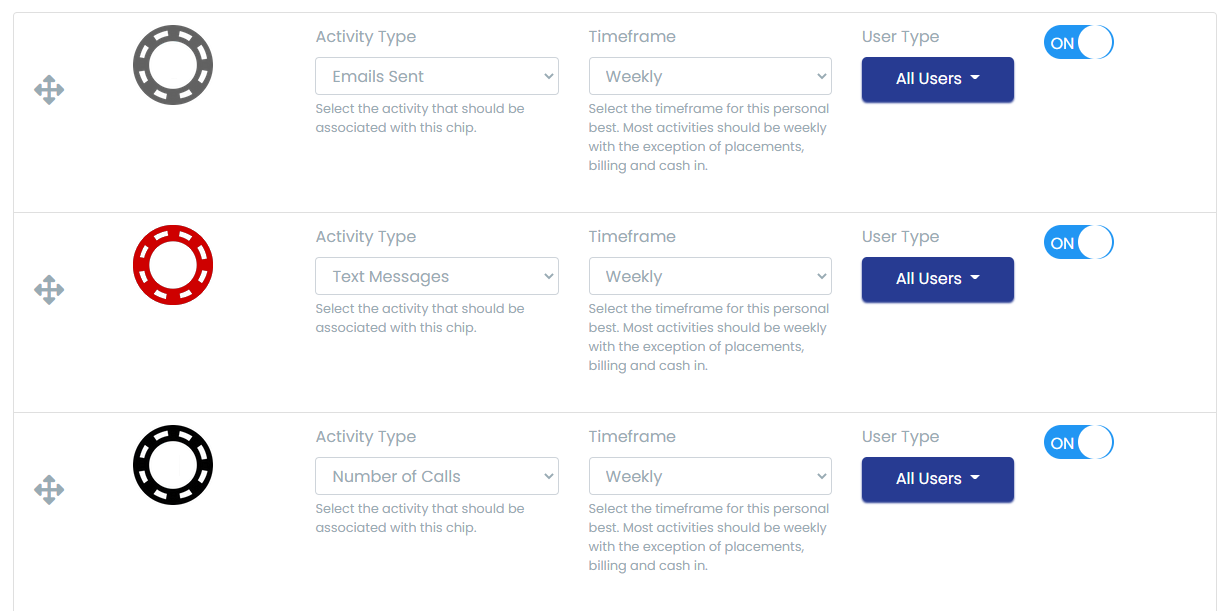Click All Users button in Text Messages row
This screenshot has height=611, width=1224.
(937, 279)
